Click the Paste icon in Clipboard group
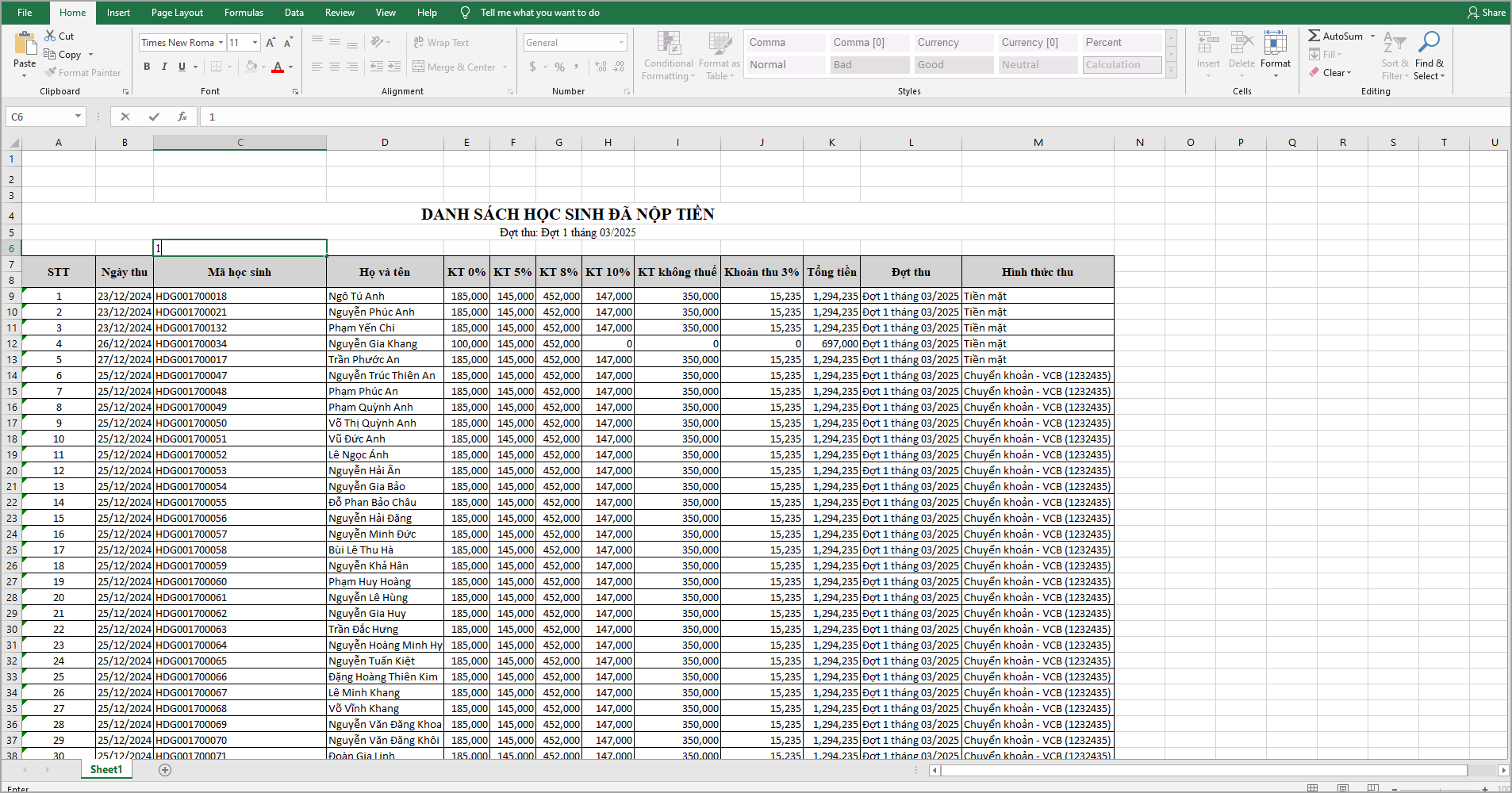Viewport: 1512px width, 793px height. point(25,46)
